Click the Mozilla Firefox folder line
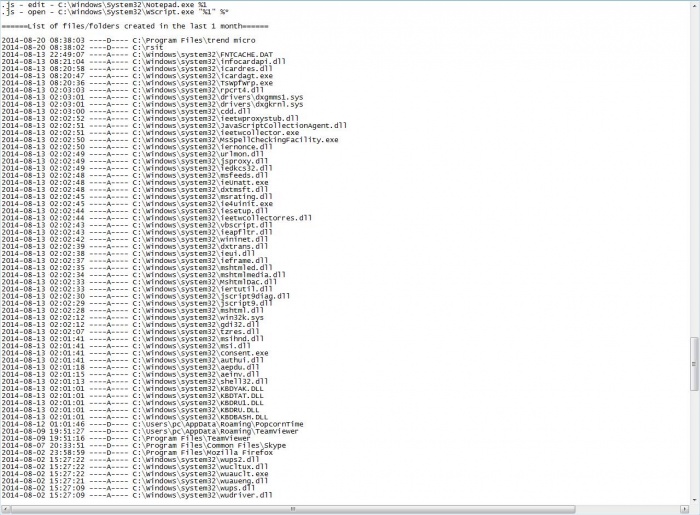Image resolution: width=700 pixels, height=515 pixels. click(137, 453)
